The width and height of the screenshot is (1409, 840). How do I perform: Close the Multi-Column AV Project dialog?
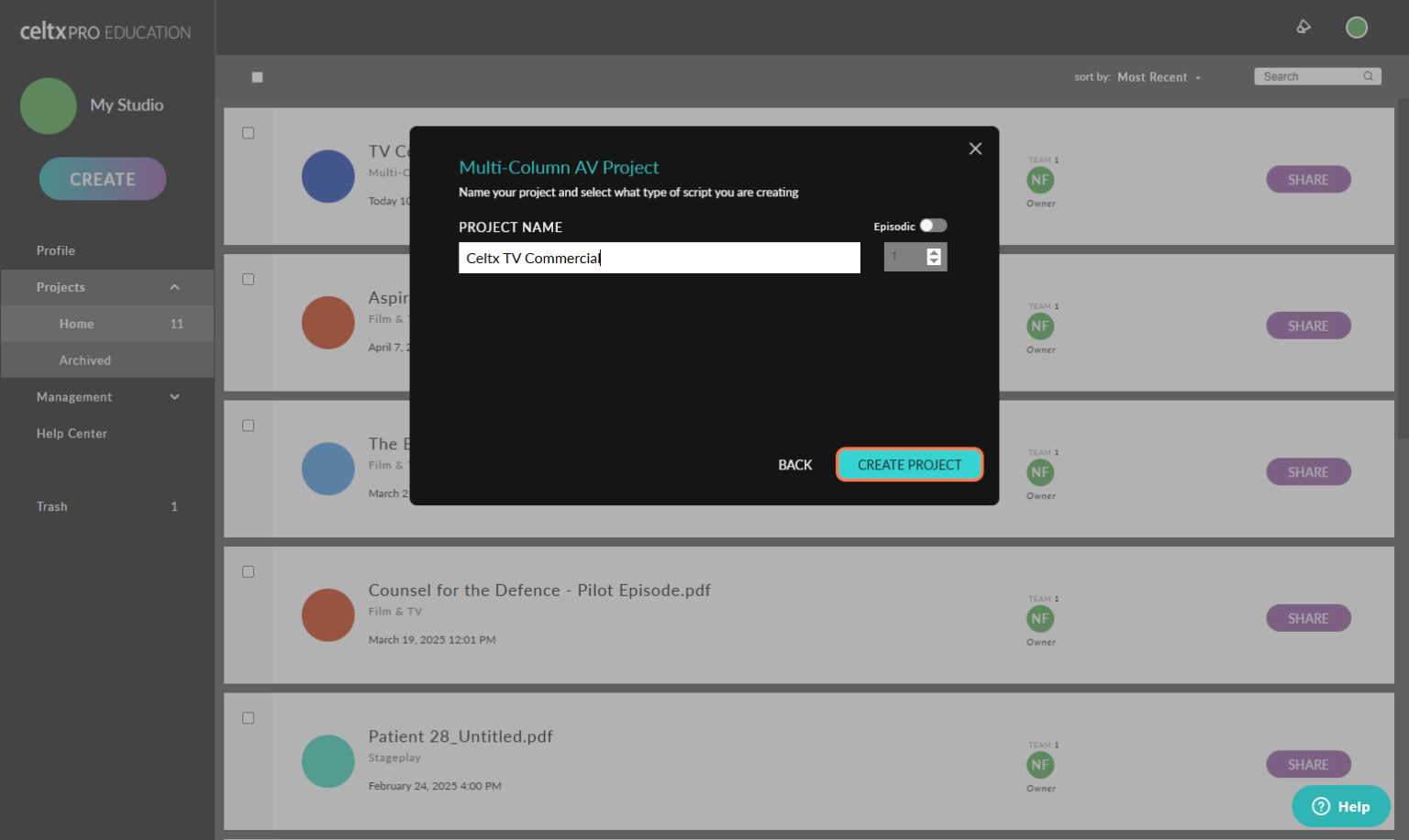975,149
